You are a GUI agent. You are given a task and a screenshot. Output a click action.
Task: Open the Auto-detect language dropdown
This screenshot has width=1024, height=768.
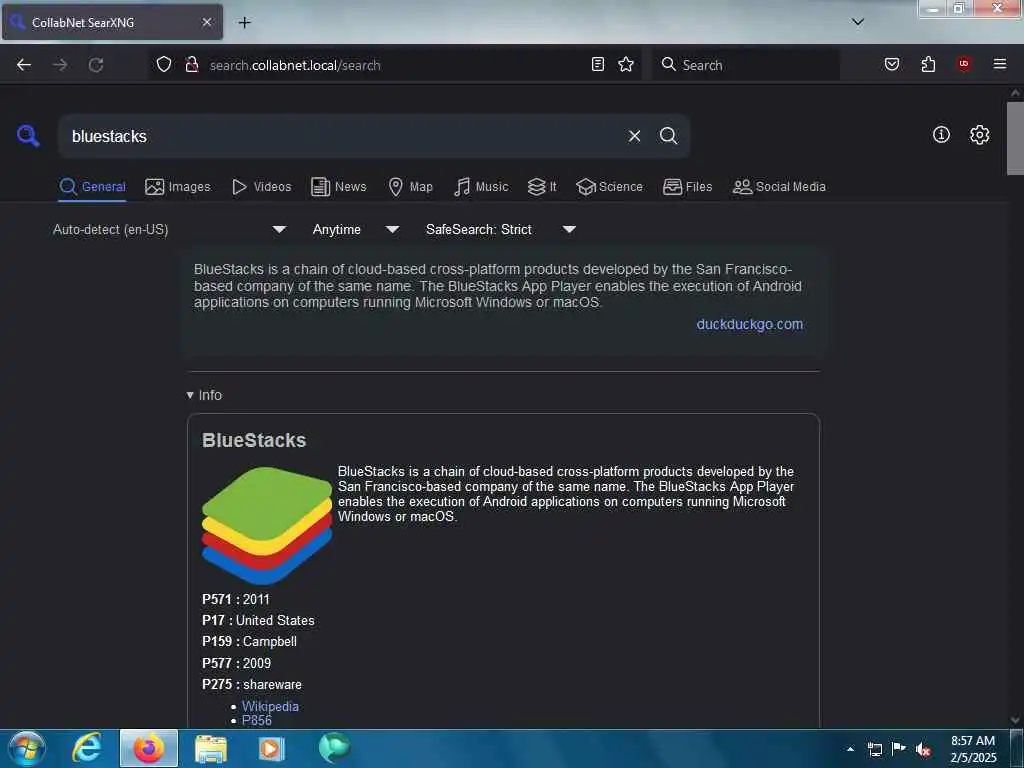coord(170,229)
